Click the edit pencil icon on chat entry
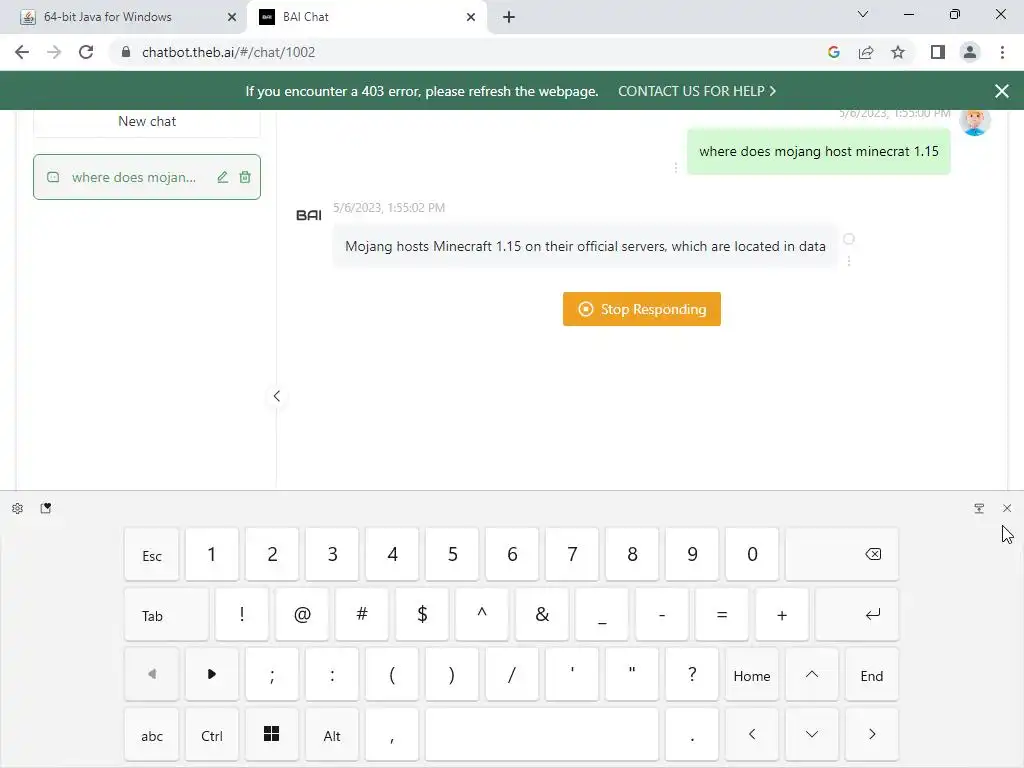 (223, 177)
